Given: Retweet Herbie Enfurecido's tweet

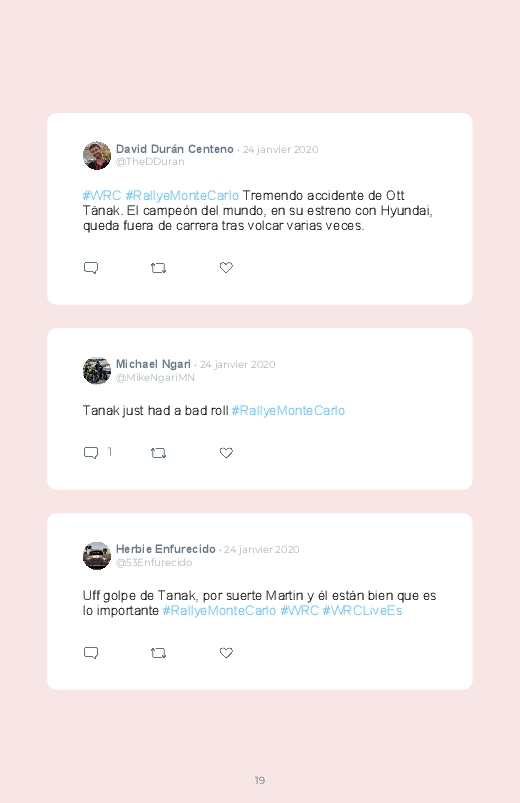Looking at the screenshot, I should click(158, 653).
